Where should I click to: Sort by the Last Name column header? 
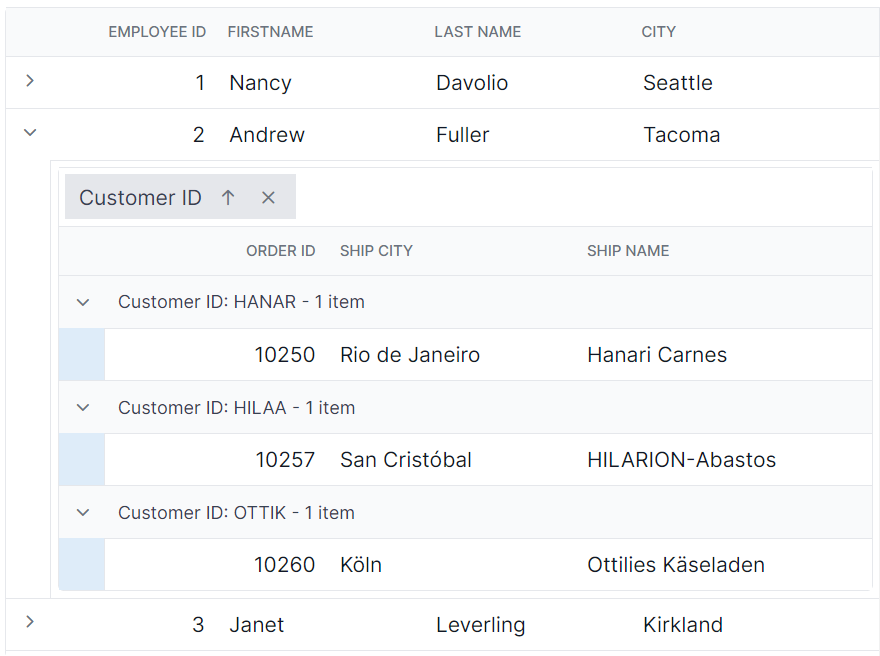[x=478, y=32]
